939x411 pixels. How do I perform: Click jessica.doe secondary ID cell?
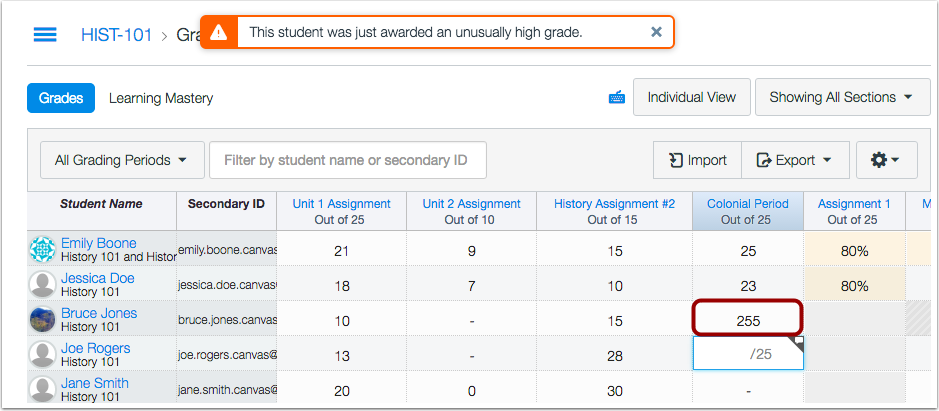coord(226,285)
